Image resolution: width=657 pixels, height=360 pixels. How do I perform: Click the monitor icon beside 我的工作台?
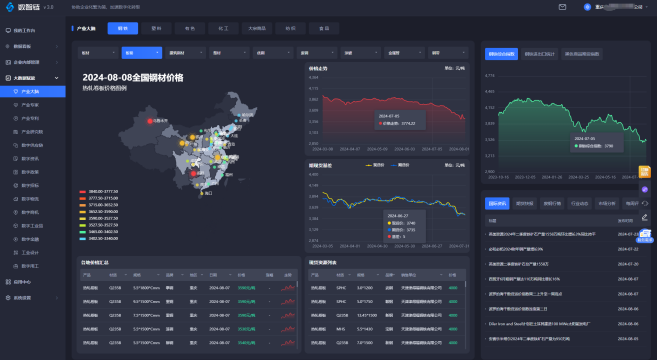[x=8, y=31]
